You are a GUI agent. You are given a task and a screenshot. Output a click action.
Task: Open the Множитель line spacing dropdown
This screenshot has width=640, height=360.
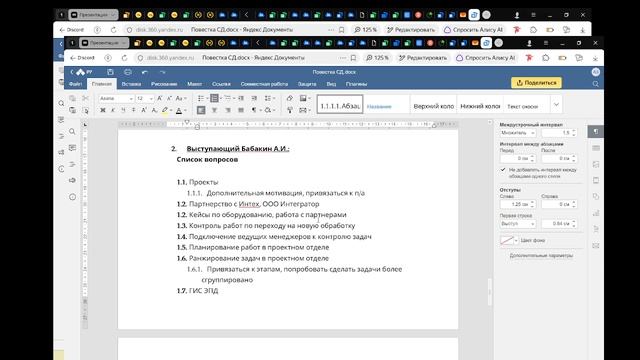click(x=518, y=133)
